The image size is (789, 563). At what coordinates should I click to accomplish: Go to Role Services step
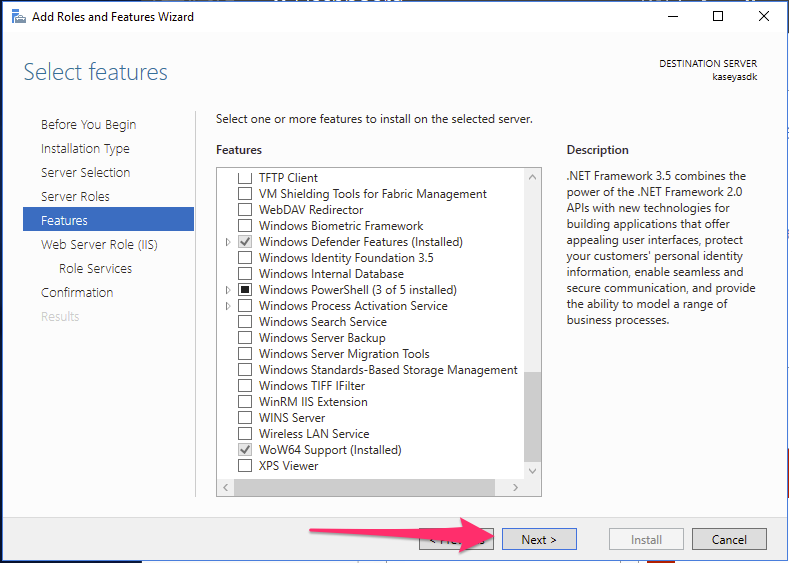pyautogui.click(x=95, y=269)
